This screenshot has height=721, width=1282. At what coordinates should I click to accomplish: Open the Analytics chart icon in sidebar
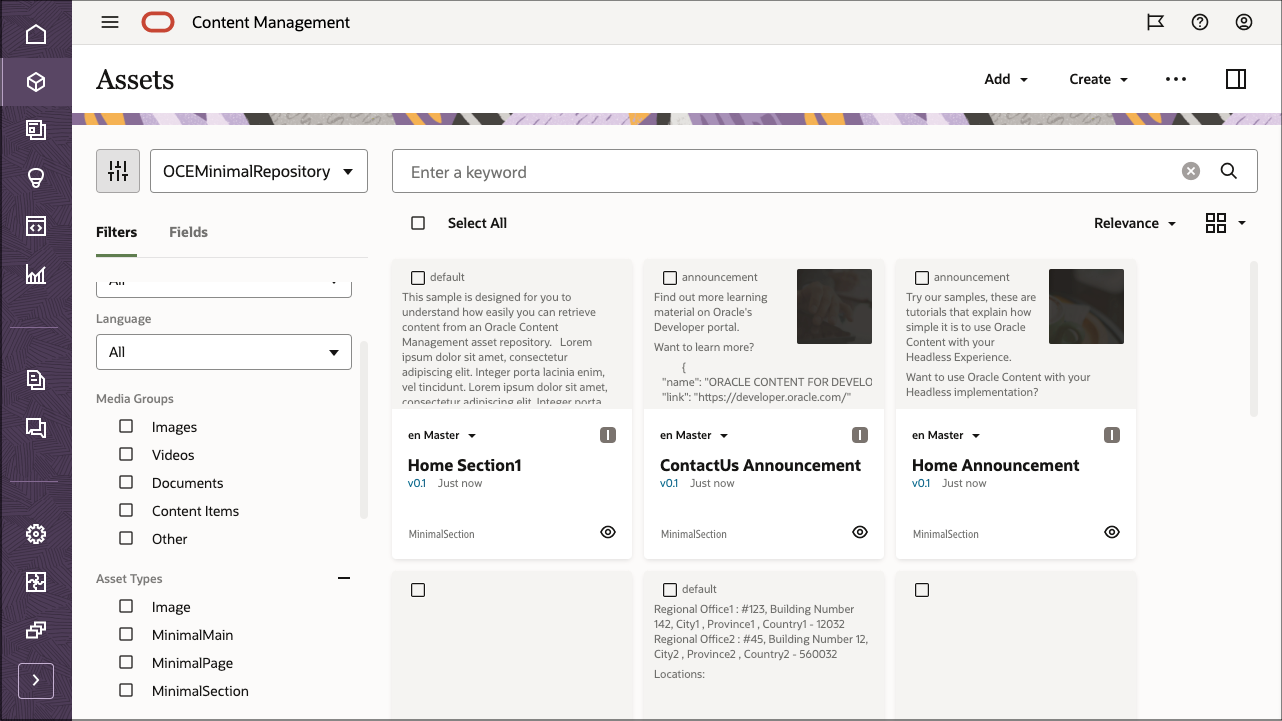pos(36,275)
